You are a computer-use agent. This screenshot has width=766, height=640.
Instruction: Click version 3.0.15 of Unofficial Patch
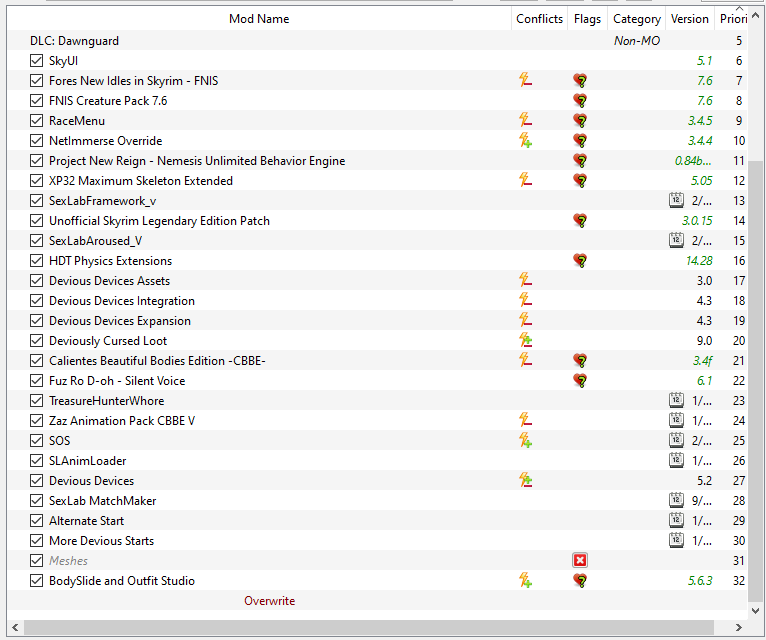(697, 221)
